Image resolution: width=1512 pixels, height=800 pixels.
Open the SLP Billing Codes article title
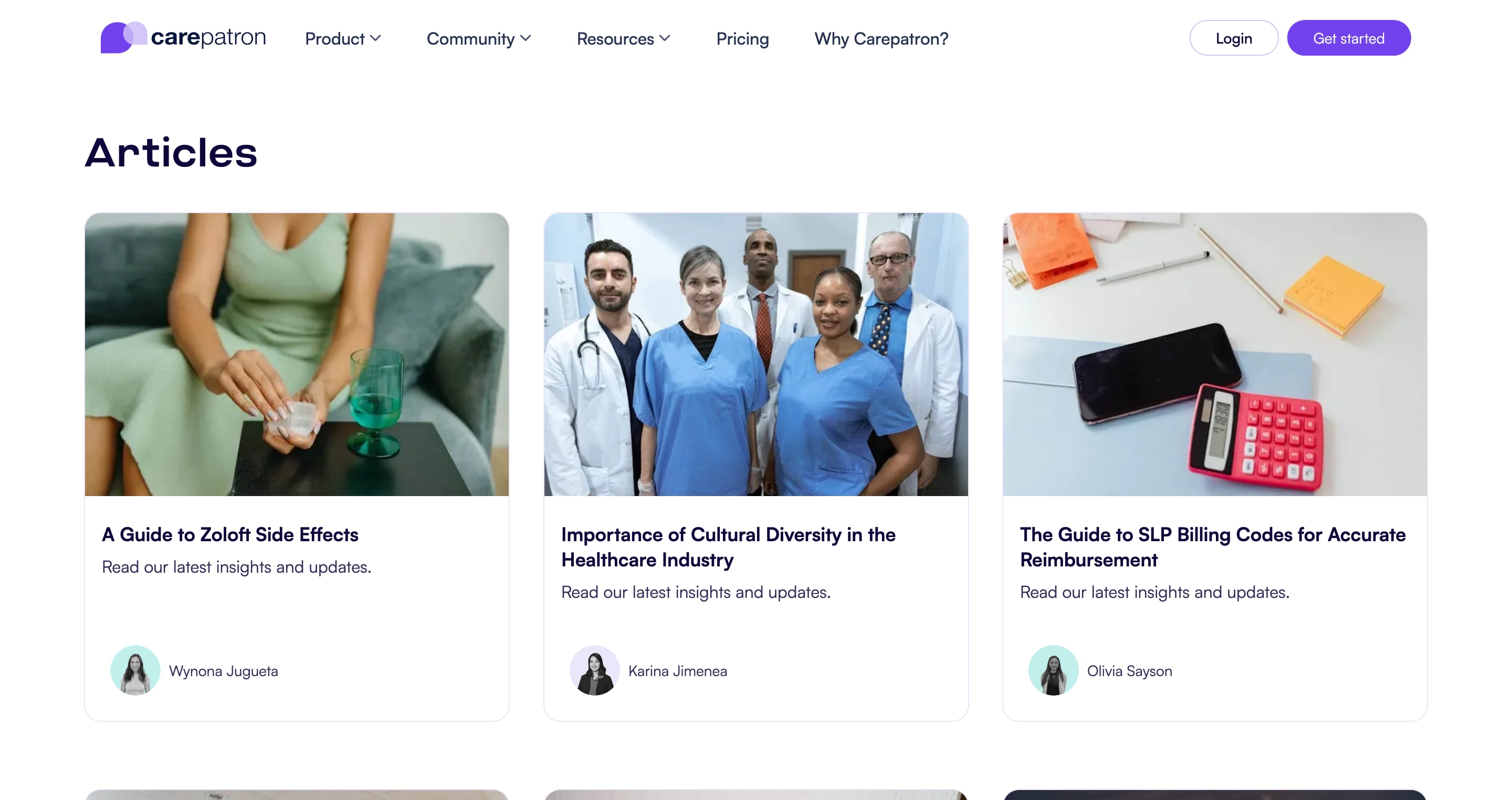1213,547
